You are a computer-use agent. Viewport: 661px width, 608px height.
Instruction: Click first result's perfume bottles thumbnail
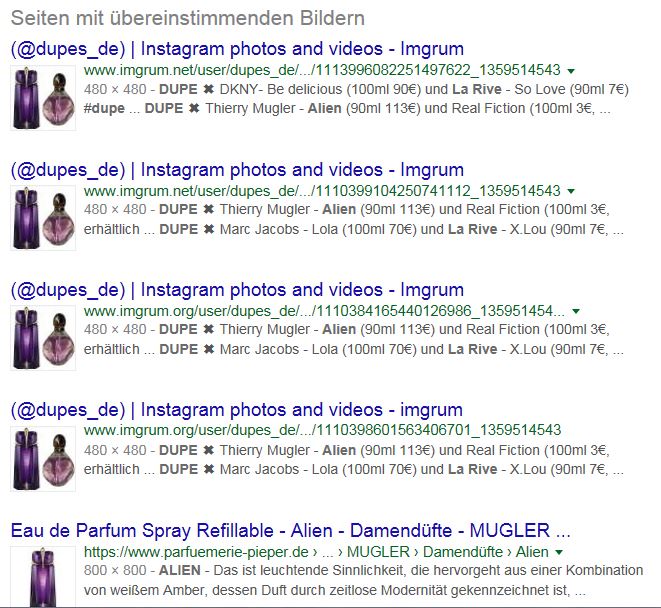point(43,98)
